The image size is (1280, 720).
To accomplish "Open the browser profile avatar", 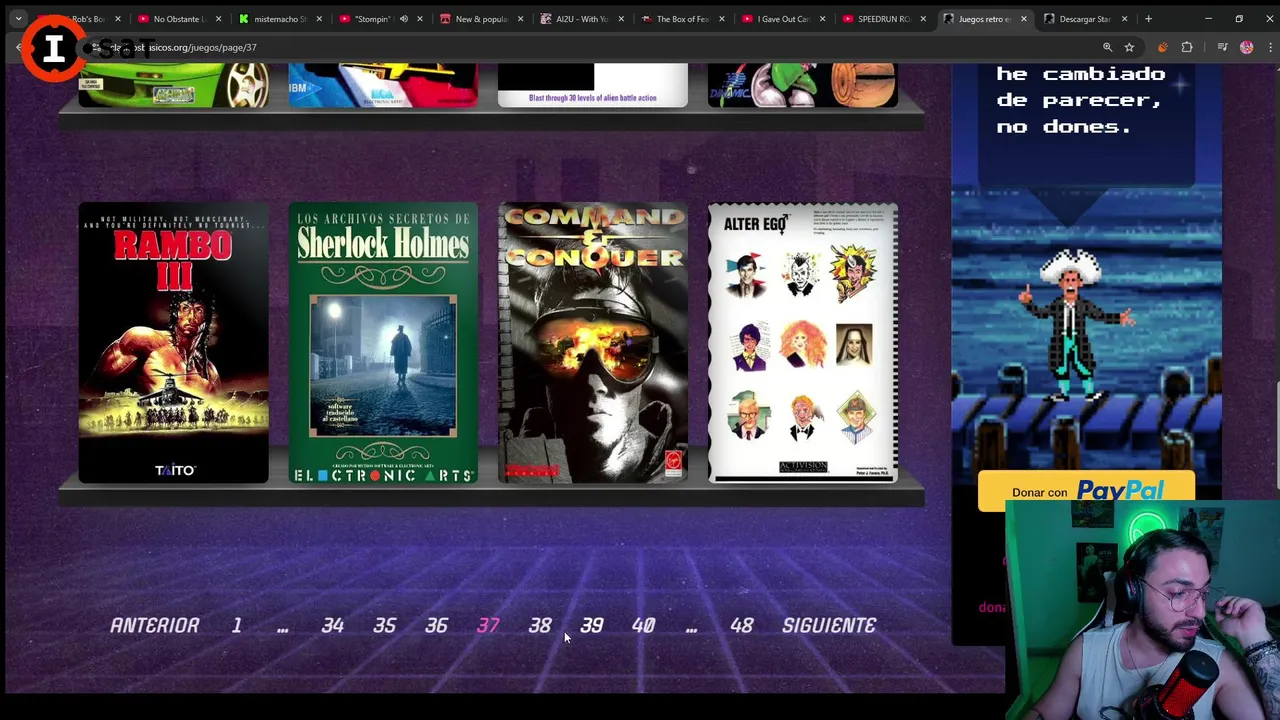I will (x=1246, y=47).
